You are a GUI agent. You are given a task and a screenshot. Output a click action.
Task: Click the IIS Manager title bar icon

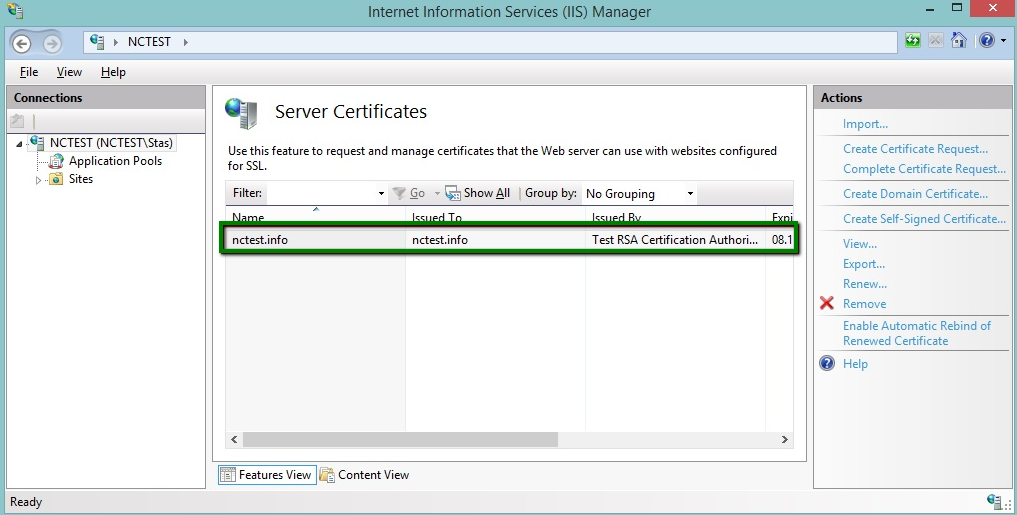tap(15, 11)
